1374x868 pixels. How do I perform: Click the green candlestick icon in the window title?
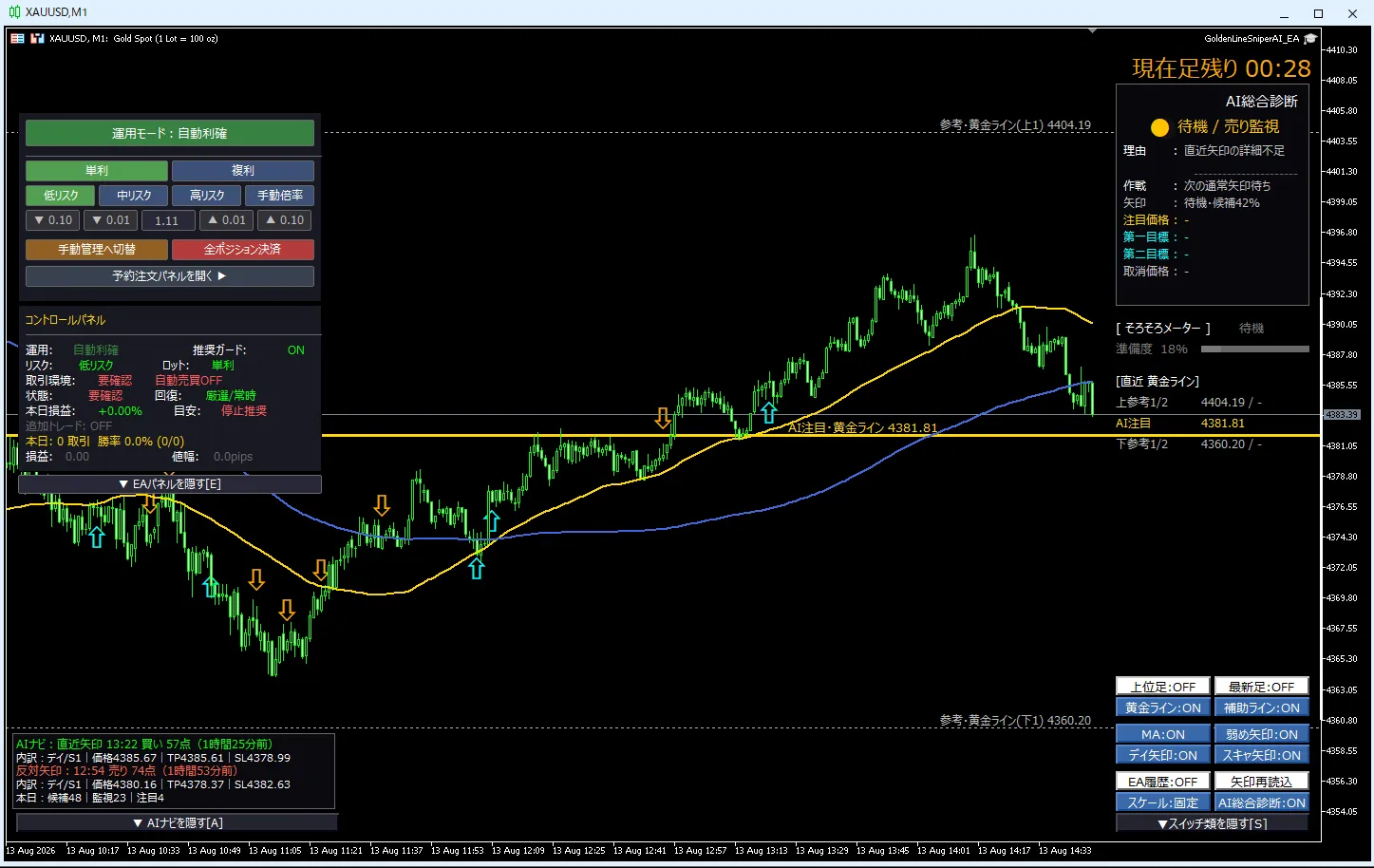14,12
